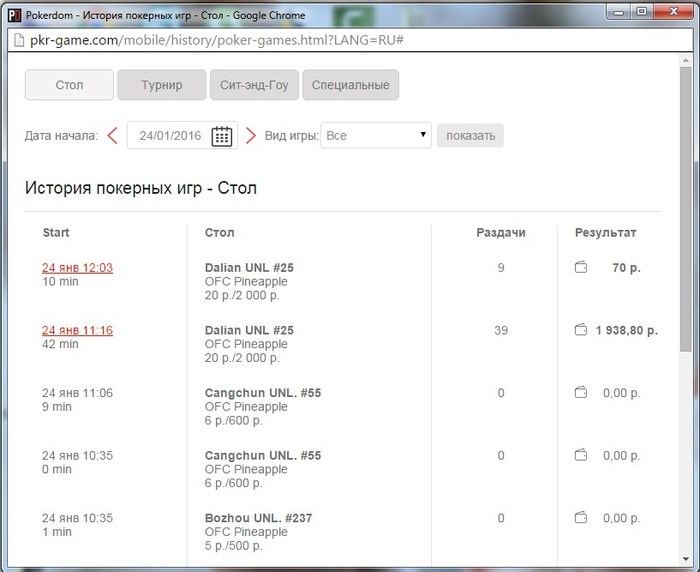The image size is (700, 572).
Task: Open the calendar date picker icon
Action: (x=221, y=136)
